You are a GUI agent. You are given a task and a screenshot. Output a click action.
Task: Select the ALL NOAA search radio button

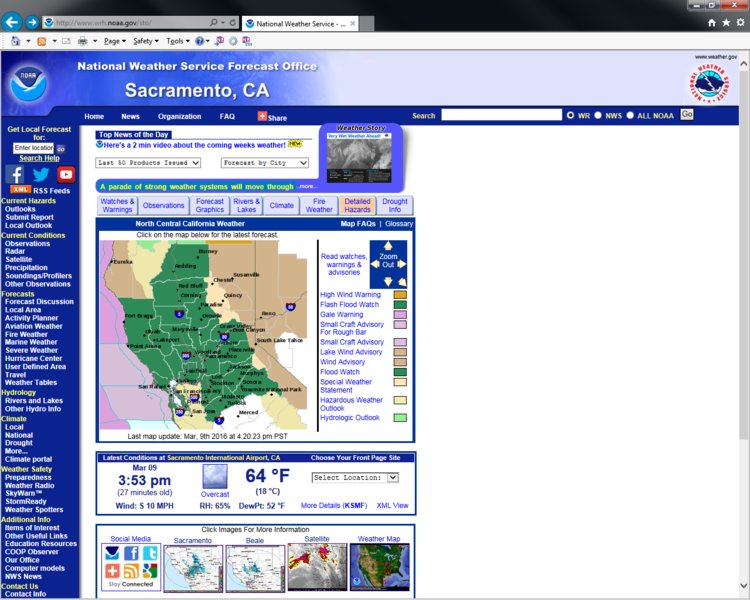coord(630,115)
